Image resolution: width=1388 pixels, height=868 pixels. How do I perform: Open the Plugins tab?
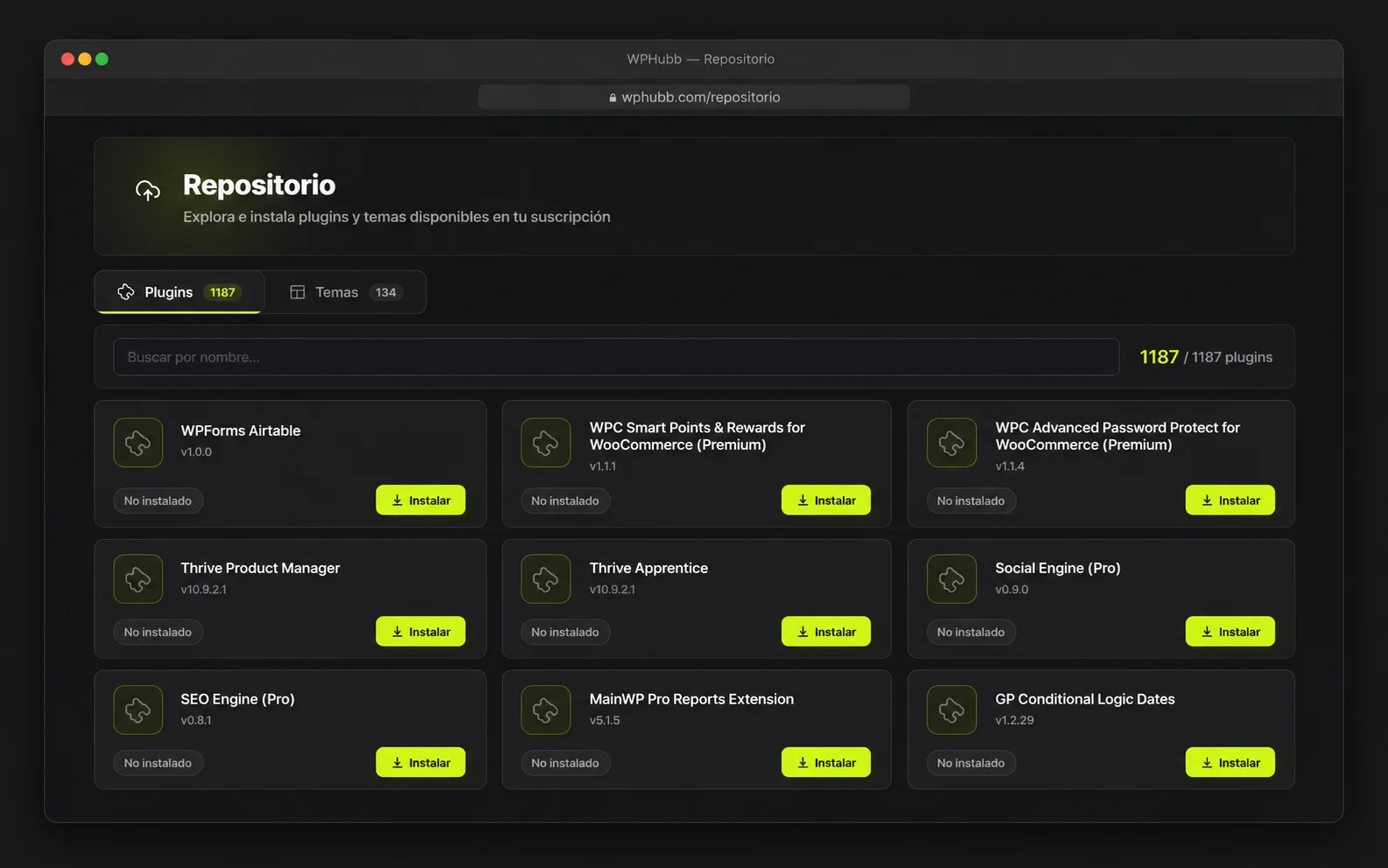tap(179, 292)
